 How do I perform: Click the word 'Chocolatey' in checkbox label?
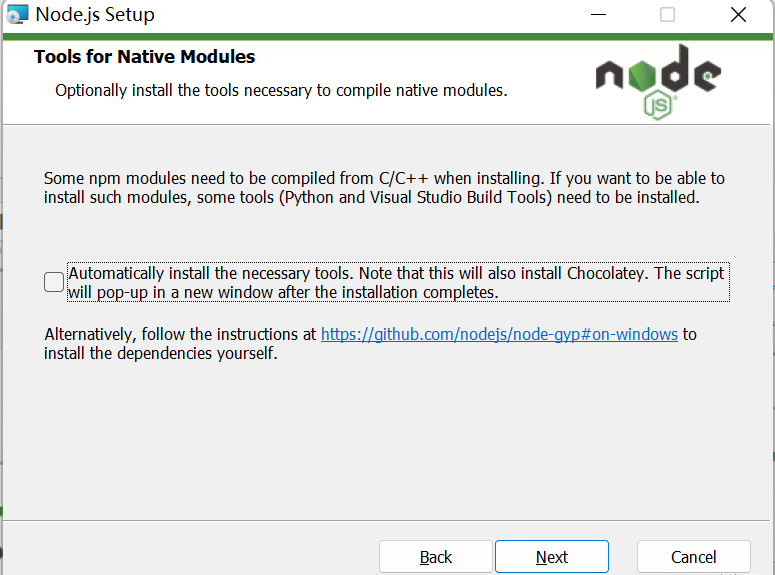[606, 273]
